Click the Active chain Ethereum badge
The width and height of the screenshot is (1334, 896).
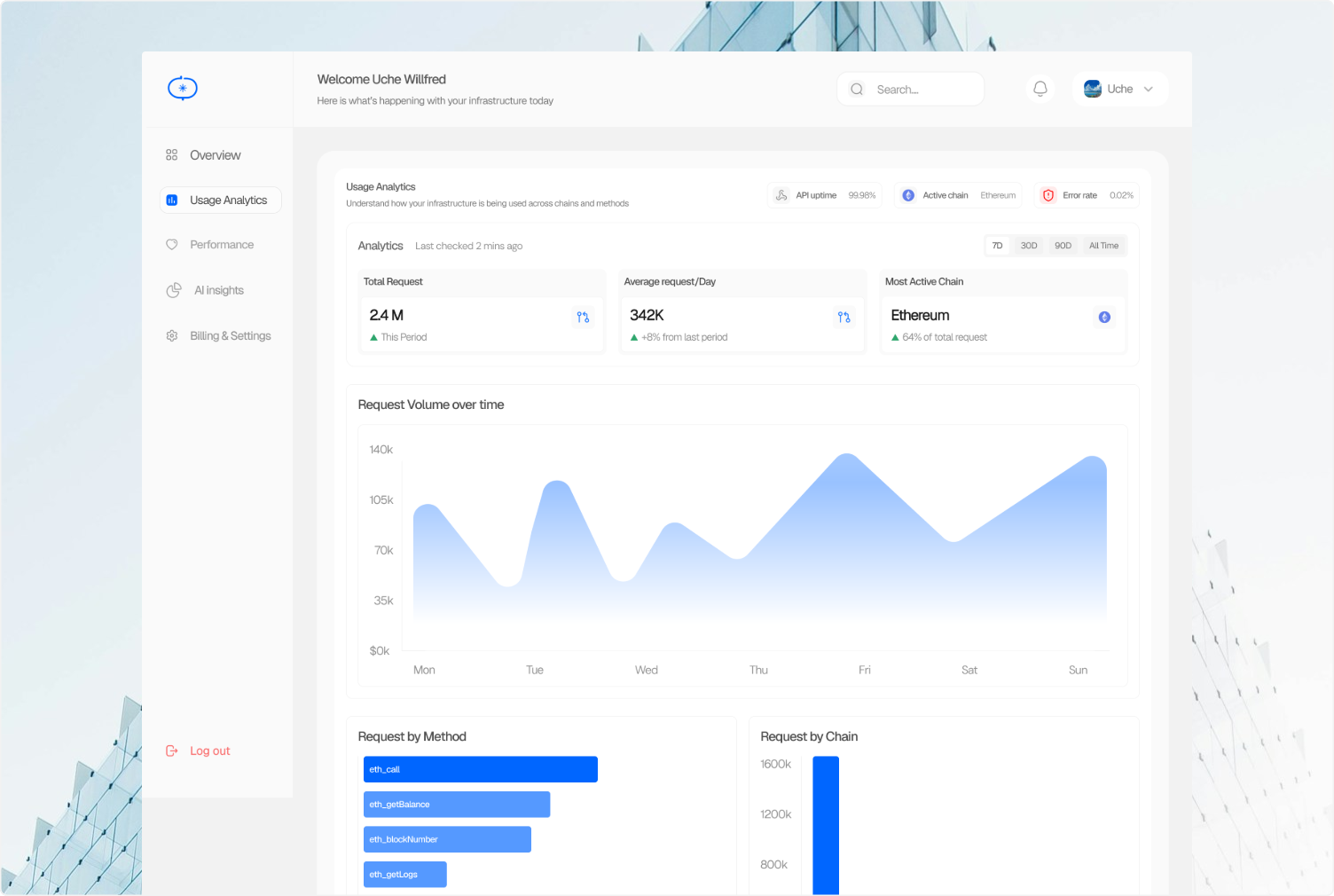coord(958,195)
